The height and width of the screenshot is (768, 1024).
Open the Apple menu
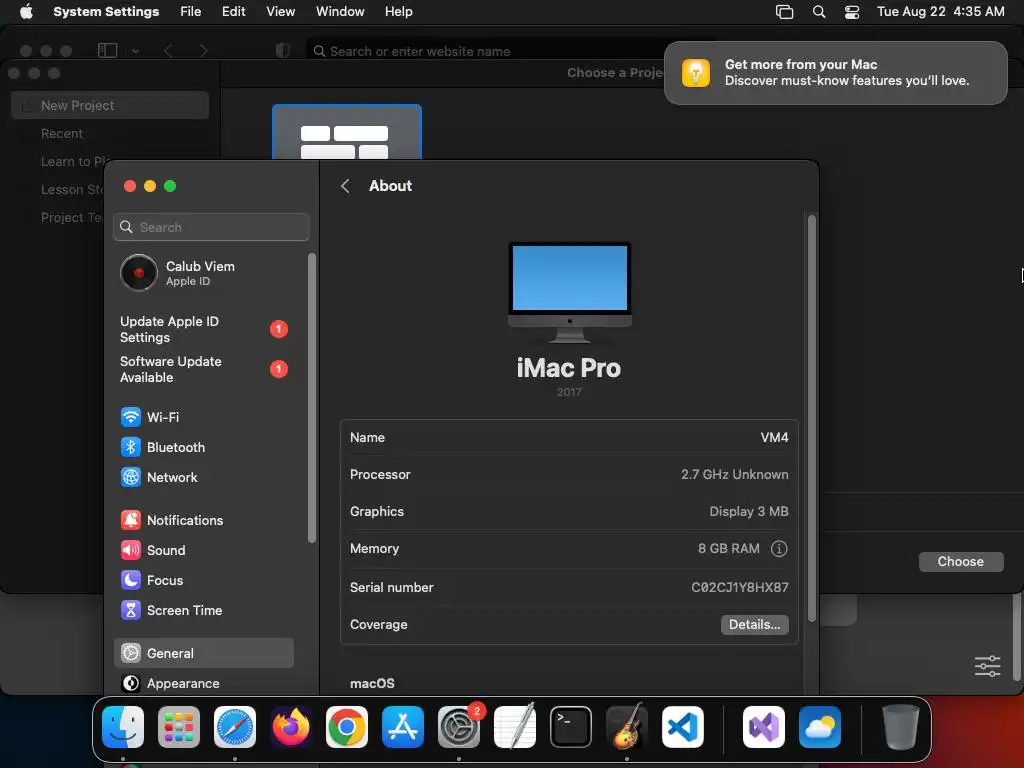pos(26,12)
